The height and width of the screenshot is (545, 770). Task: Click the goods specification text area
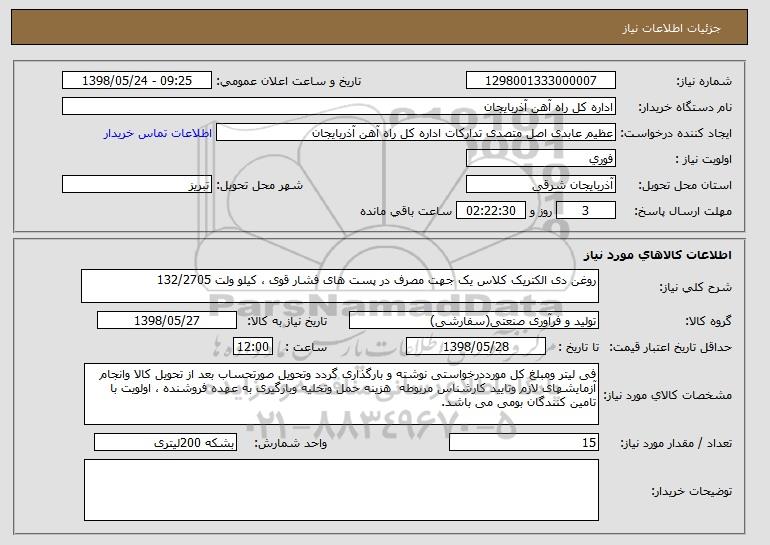coord(341,394)
